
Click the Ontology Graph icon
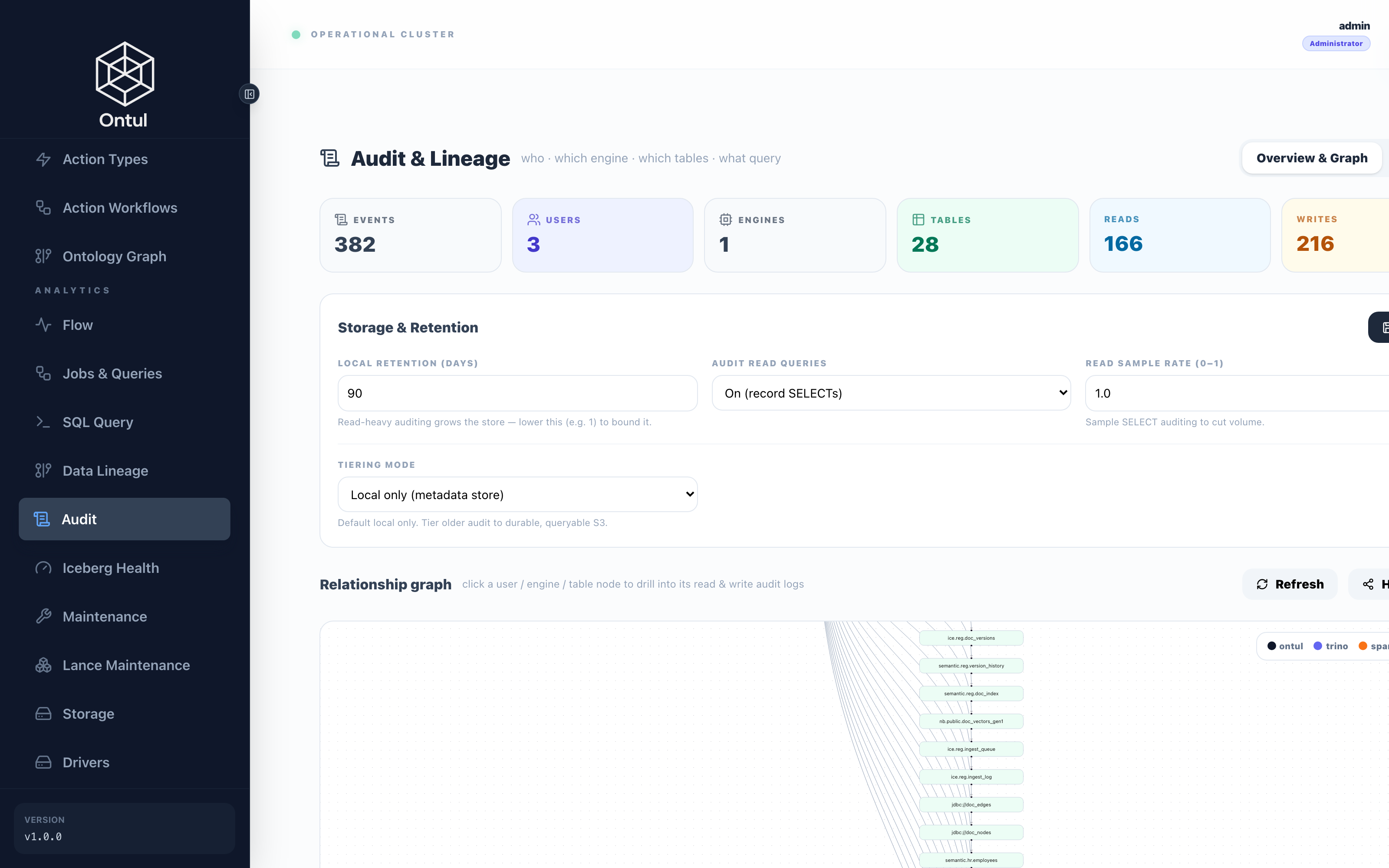tap(43, 256)
